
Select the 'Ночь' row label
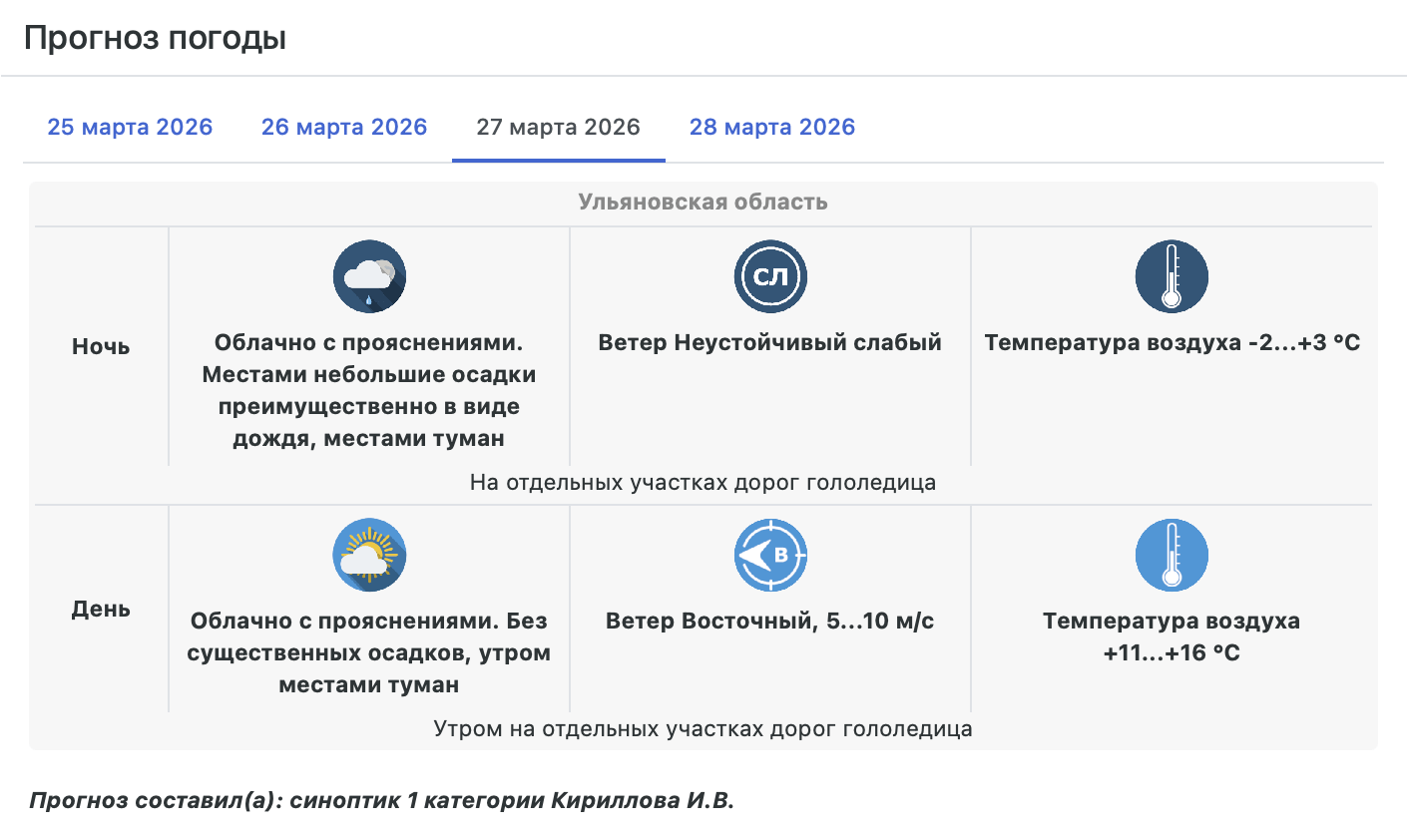pyautogui.click(x=101, y=347)
